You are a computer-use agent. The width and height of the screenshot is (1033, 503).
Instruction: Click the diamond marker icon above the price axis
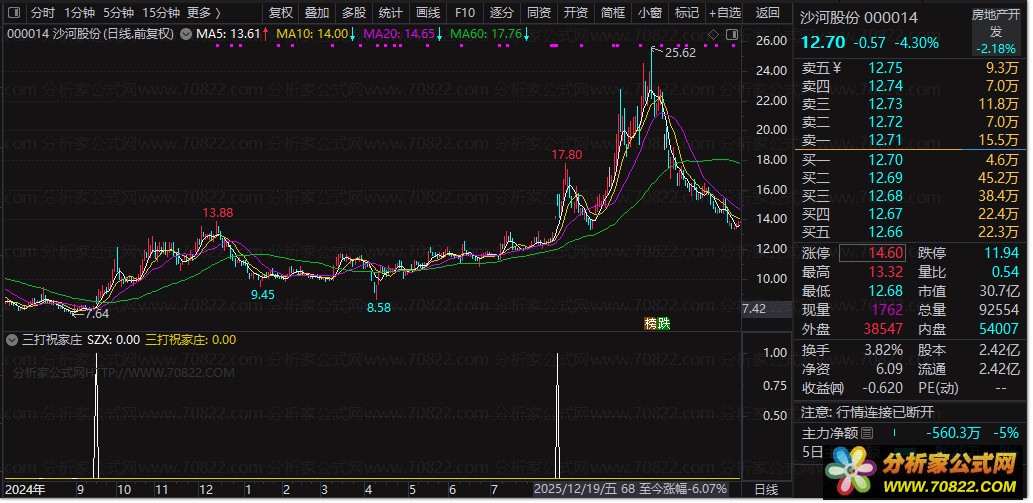pos(714,33)
